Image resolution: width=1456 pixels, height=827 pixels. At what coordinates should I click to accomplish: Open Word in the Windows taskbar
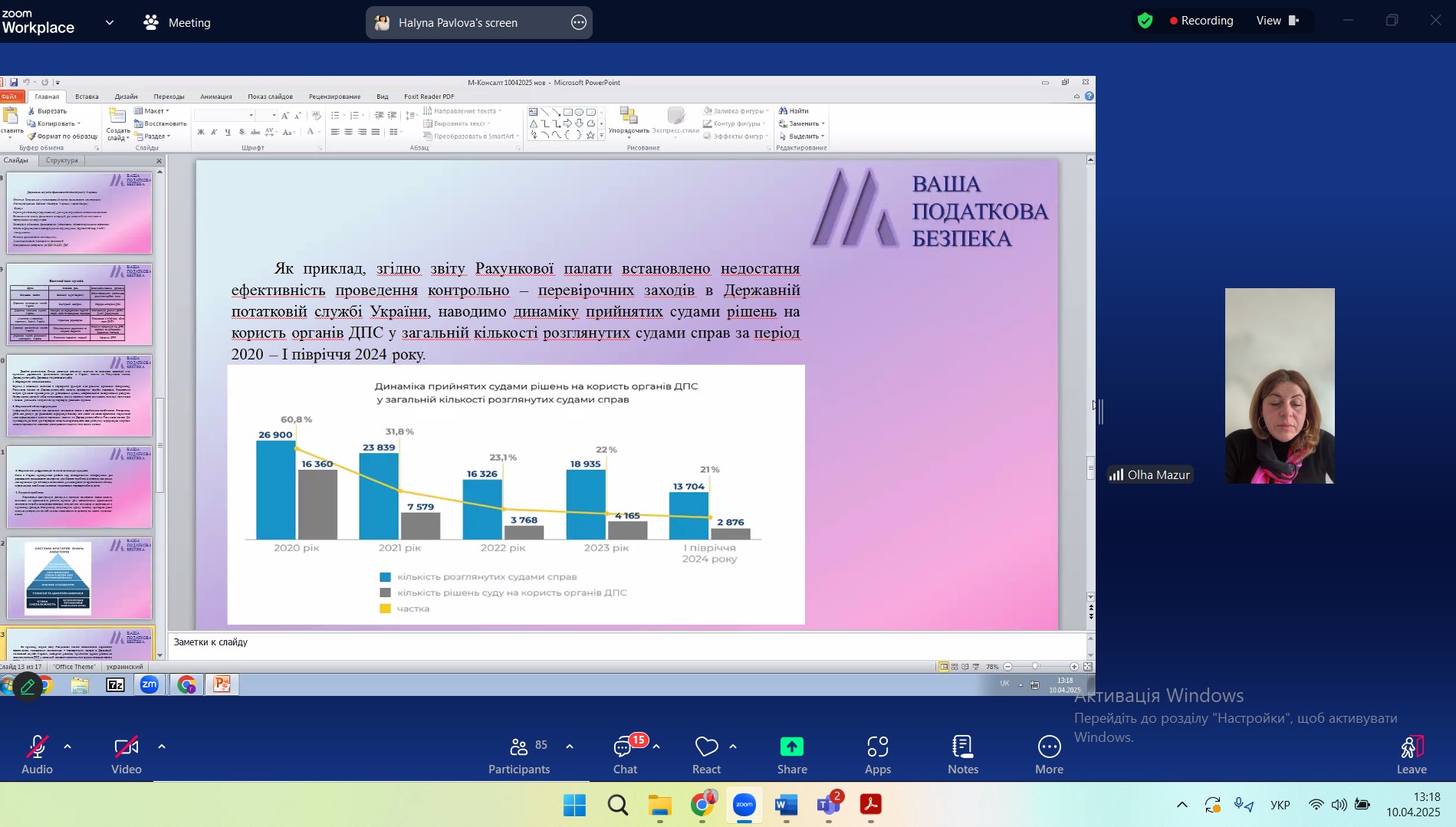(786, 805)
